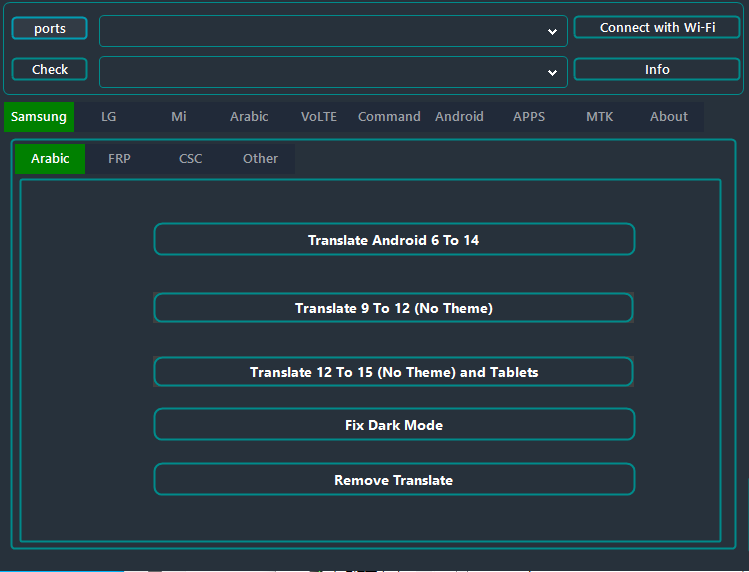The height and width of the screenshot is (572, 749).
Task: Switch to the CSC sub-tab
Action: (x=190, y=159)
